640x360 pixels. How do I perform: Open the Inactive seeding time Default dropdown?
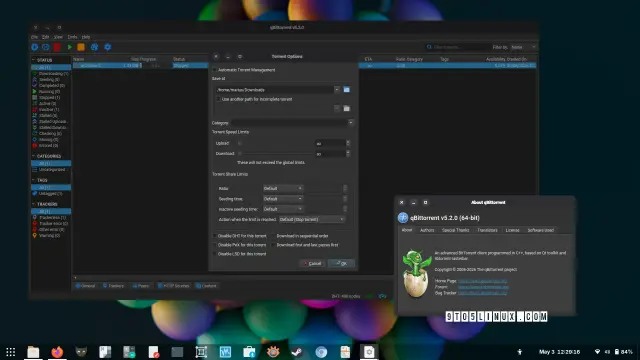click(282, 209)
